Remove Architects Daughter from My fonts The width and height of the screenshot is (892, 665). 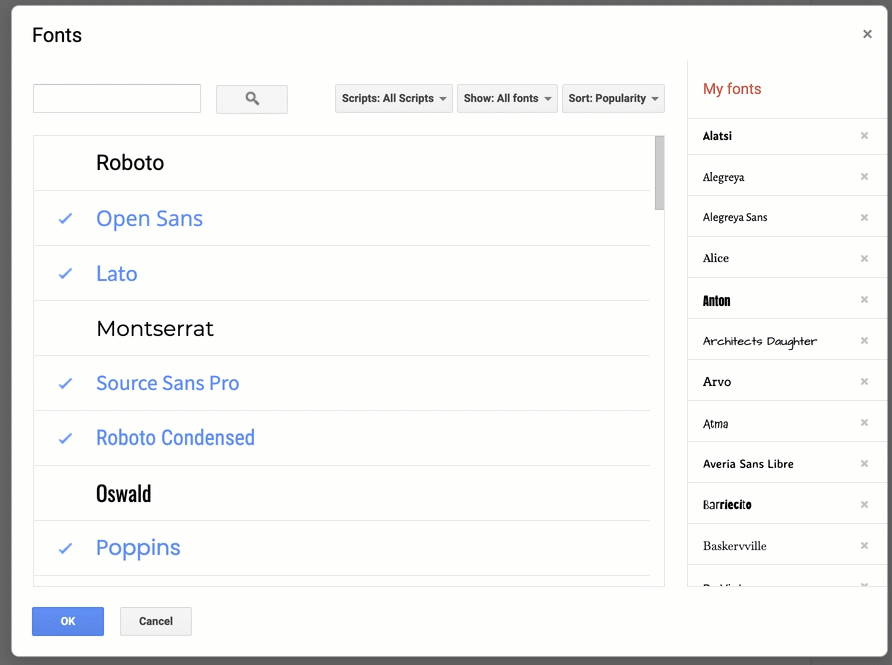point(864,340)
